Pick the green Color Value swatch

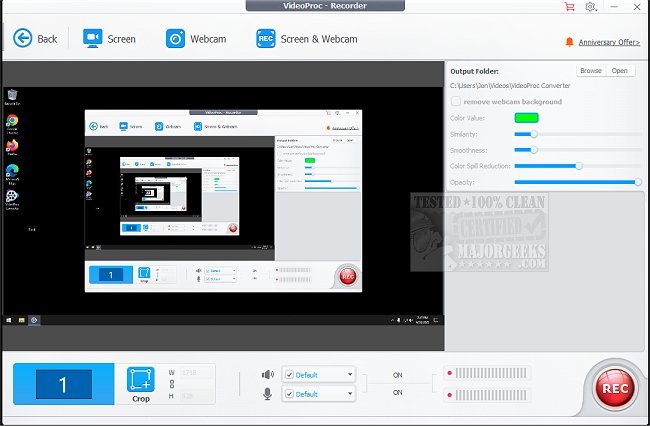click(526, 118)
